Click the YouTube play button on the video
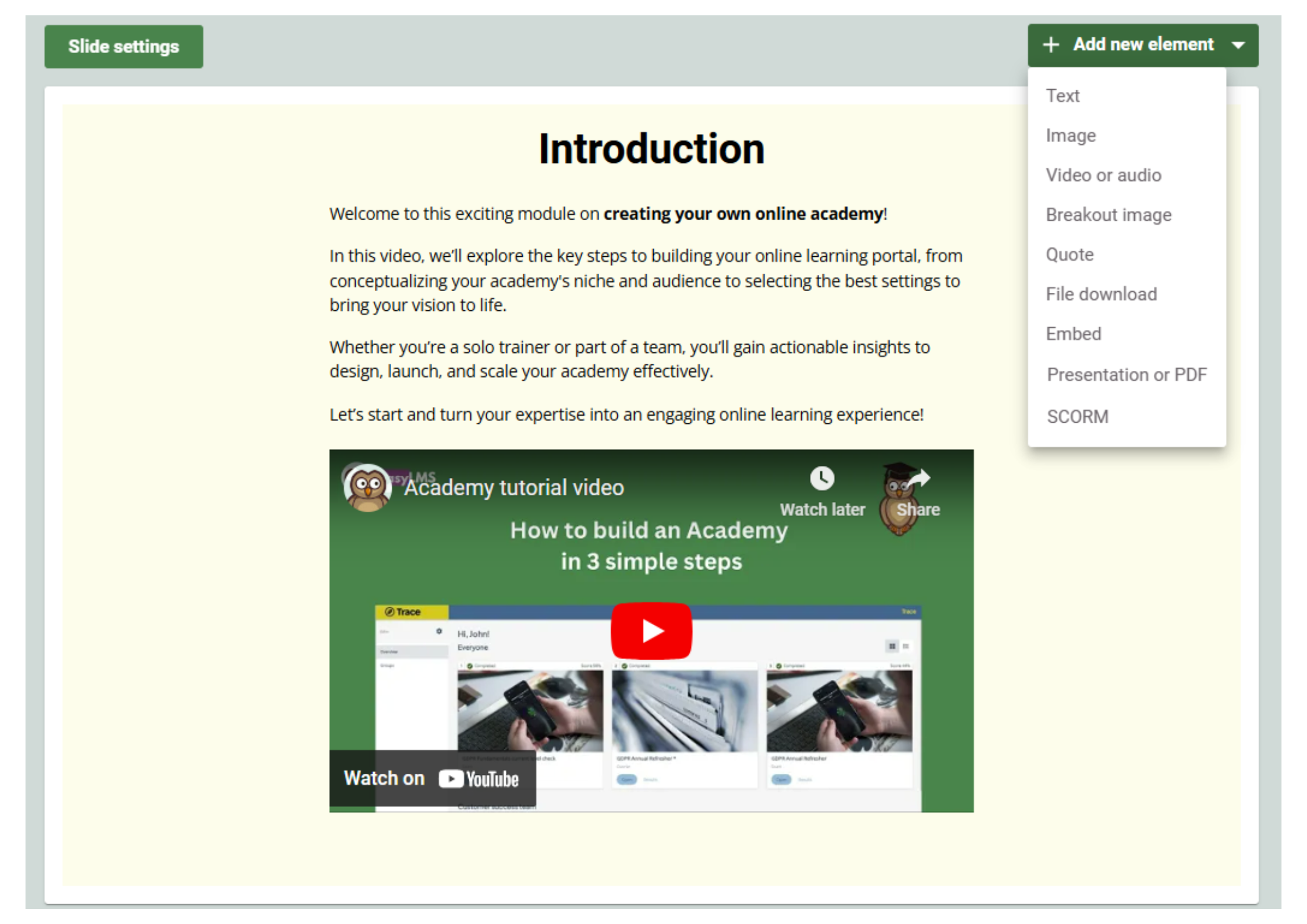 click(x=651, y=629)
